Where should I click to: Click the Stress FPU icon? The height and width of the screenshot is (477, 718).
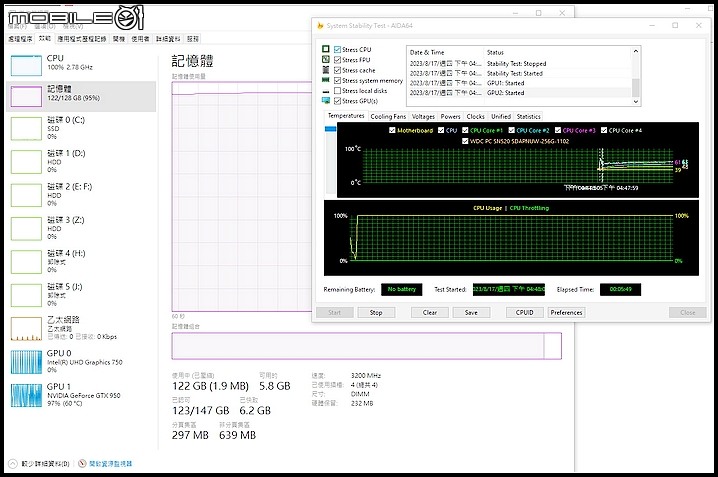tap(326, 60)
